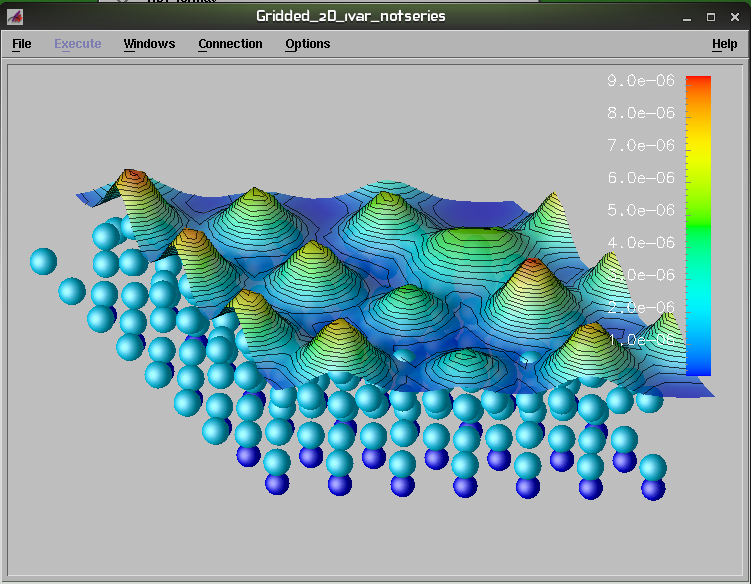This screenshot has width=751, height=584.
Task: Open the File menu
Action: click(x=22, y=44)
